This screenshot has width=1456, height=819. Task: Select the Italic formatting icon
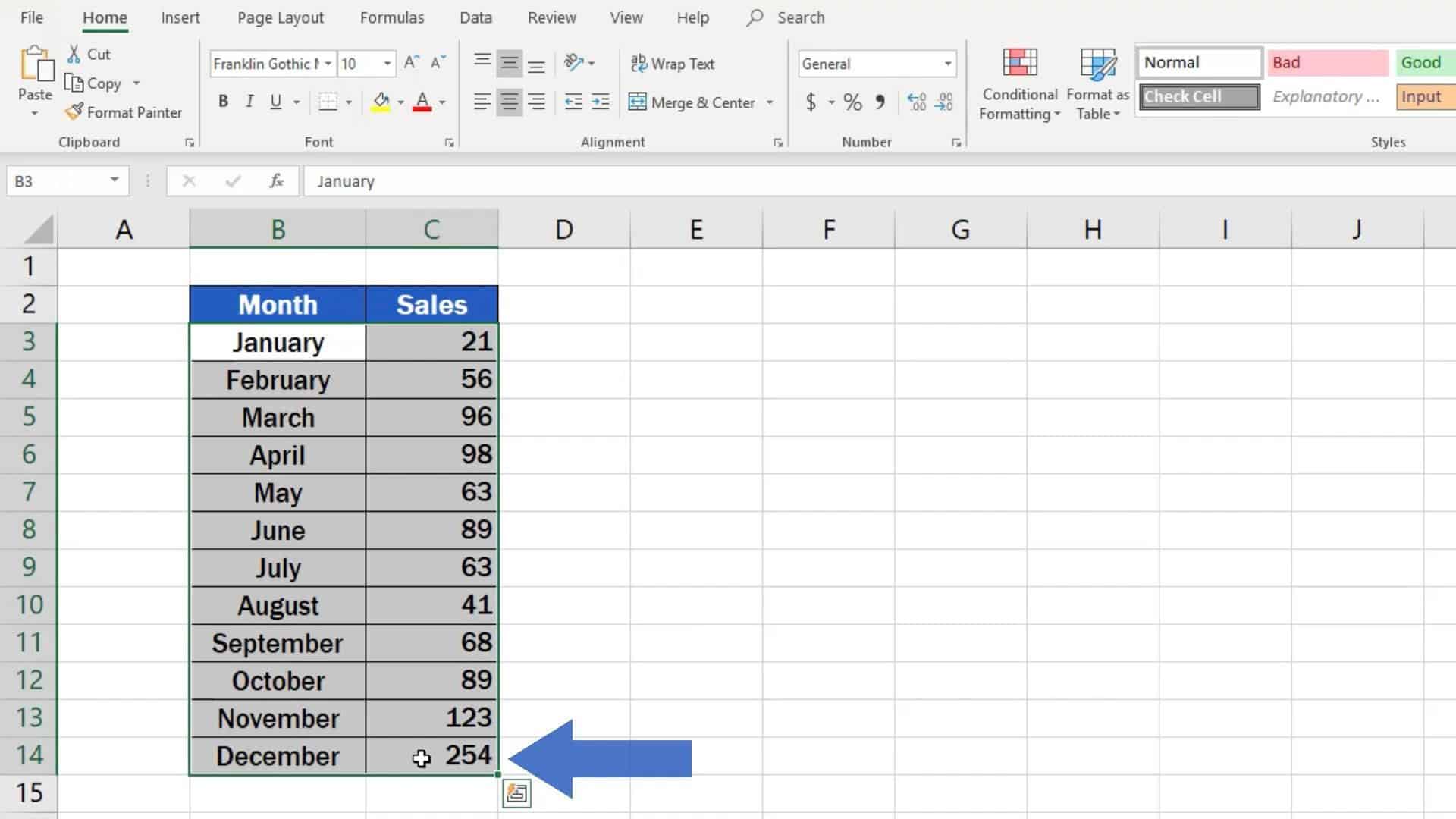(249, 101)
